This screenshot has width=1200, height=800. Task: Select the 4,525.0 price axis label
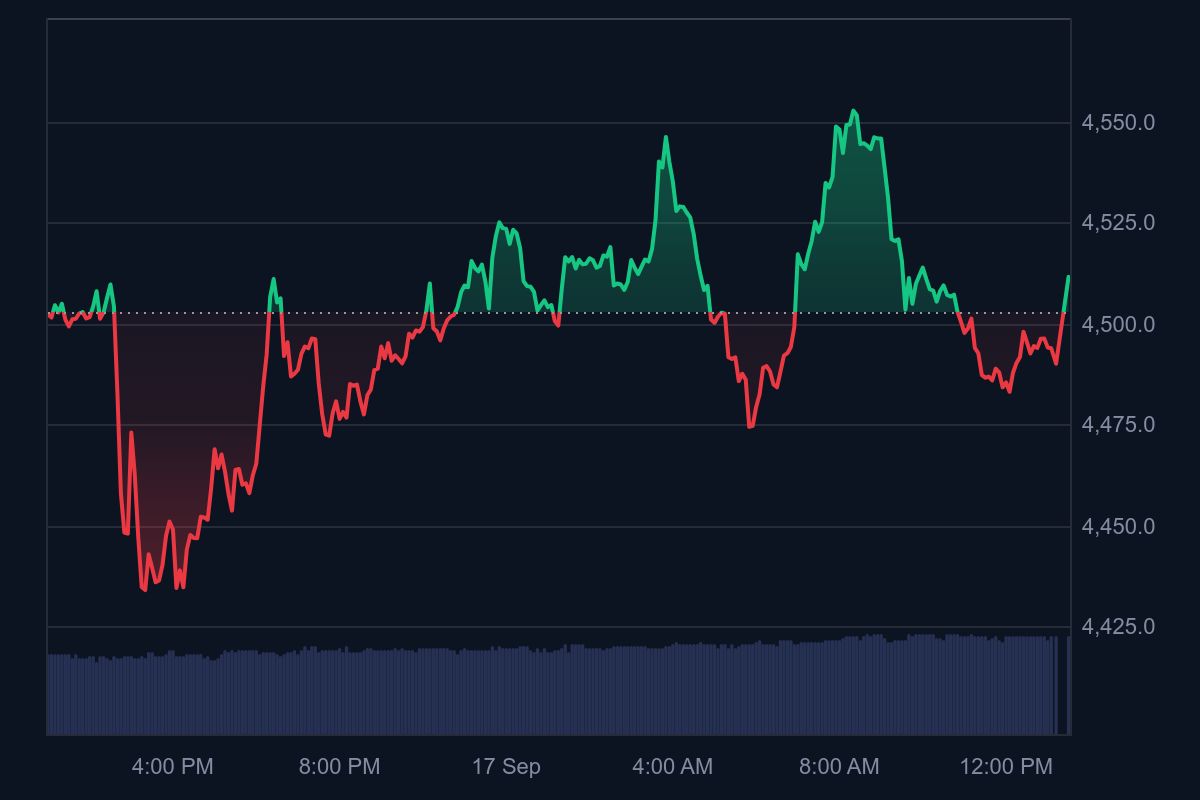[x=1118, y=223]
